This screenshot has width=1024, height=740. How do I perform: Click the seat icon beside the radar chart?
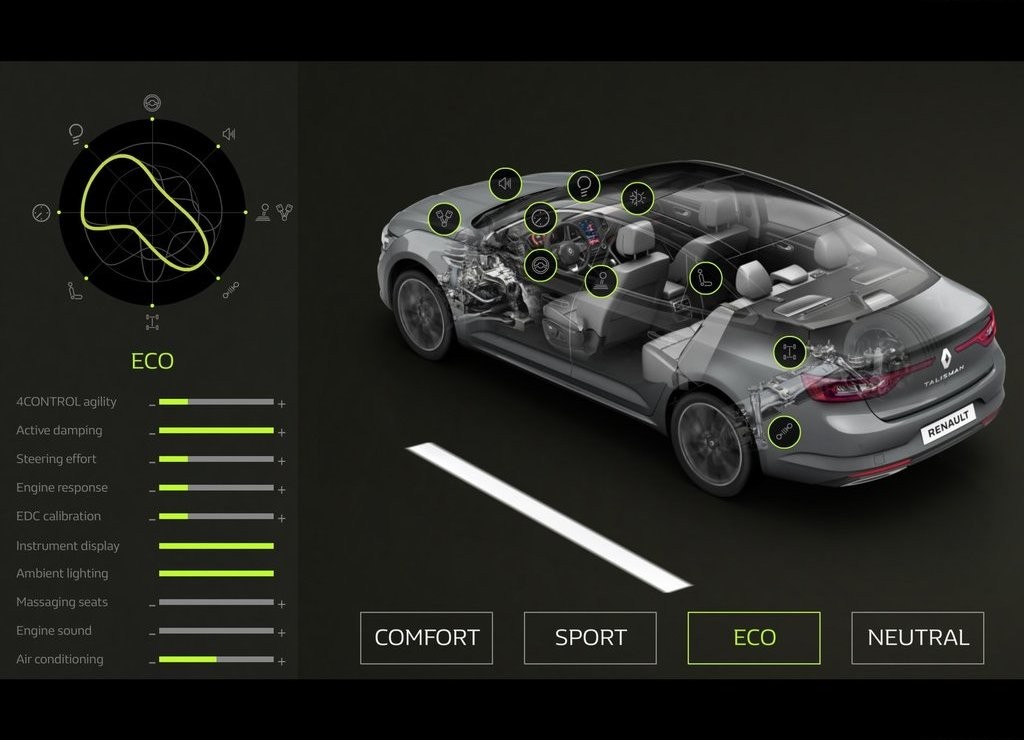coord(76,291)
